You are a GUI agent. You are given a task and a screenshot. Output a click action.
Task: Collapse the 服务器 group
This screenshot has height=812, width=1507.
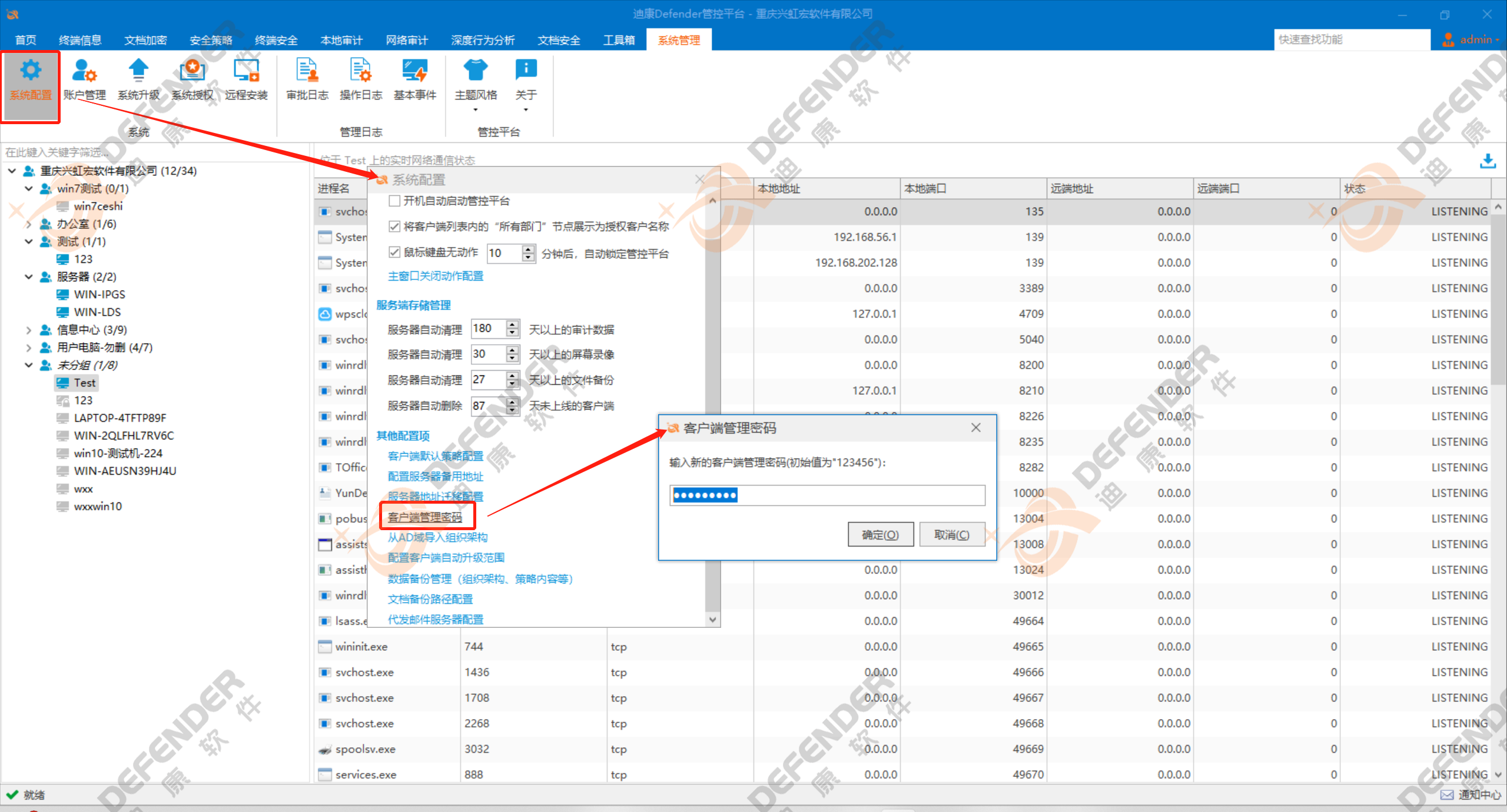29,277
